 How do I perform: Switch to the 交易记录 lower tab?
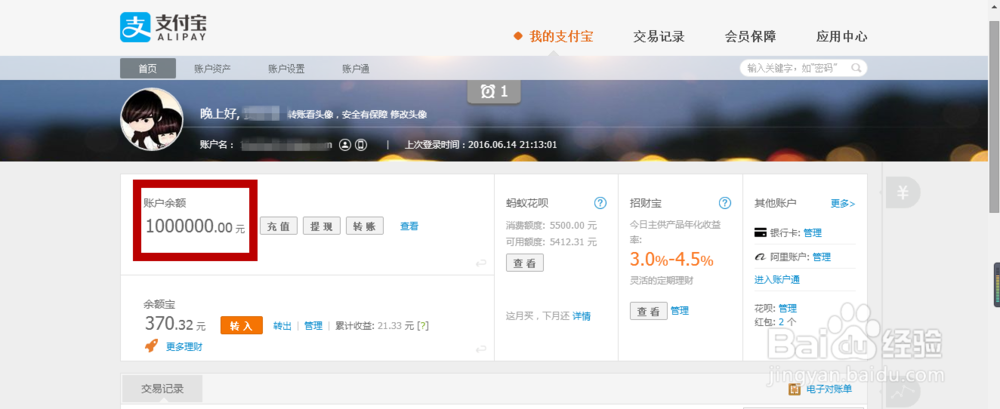(x=162, y=389)
